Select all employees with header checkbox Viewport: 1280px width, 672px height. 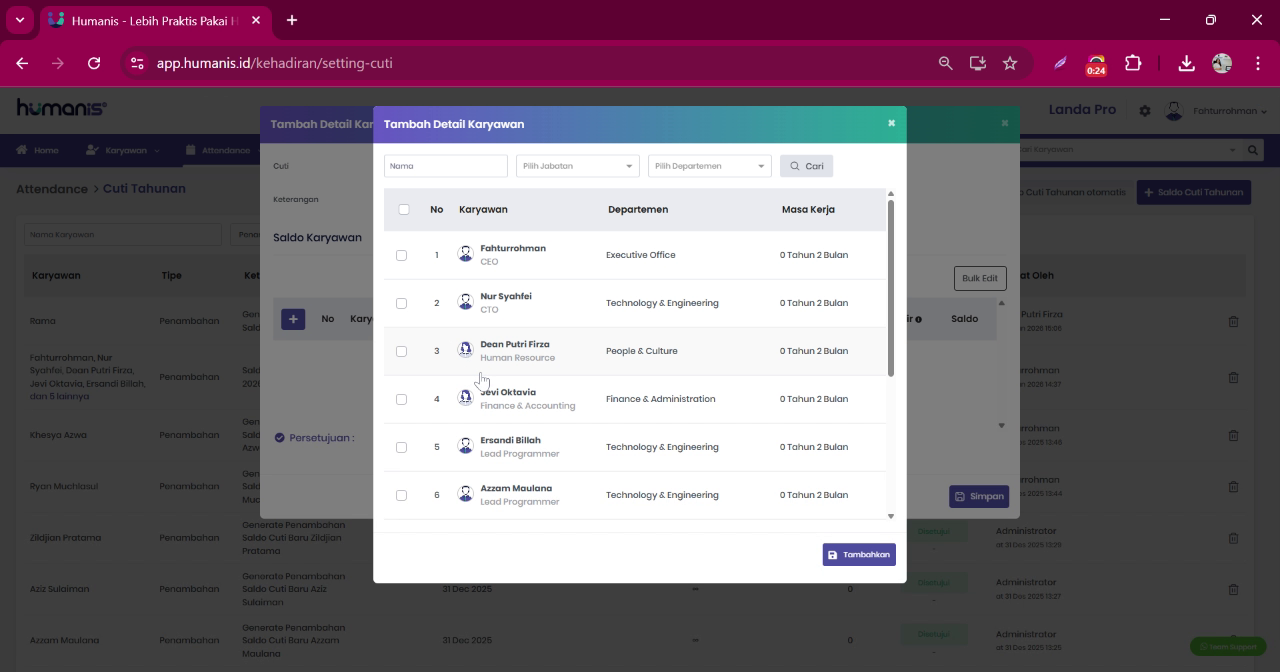click(404, 209)
